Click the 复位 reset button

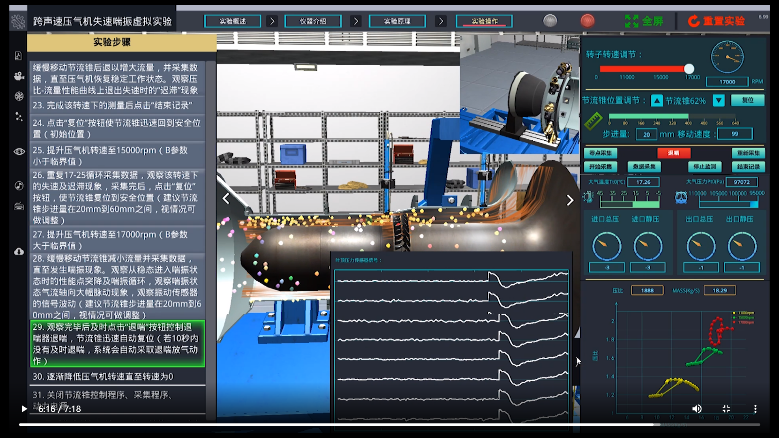tap(747, 100)
